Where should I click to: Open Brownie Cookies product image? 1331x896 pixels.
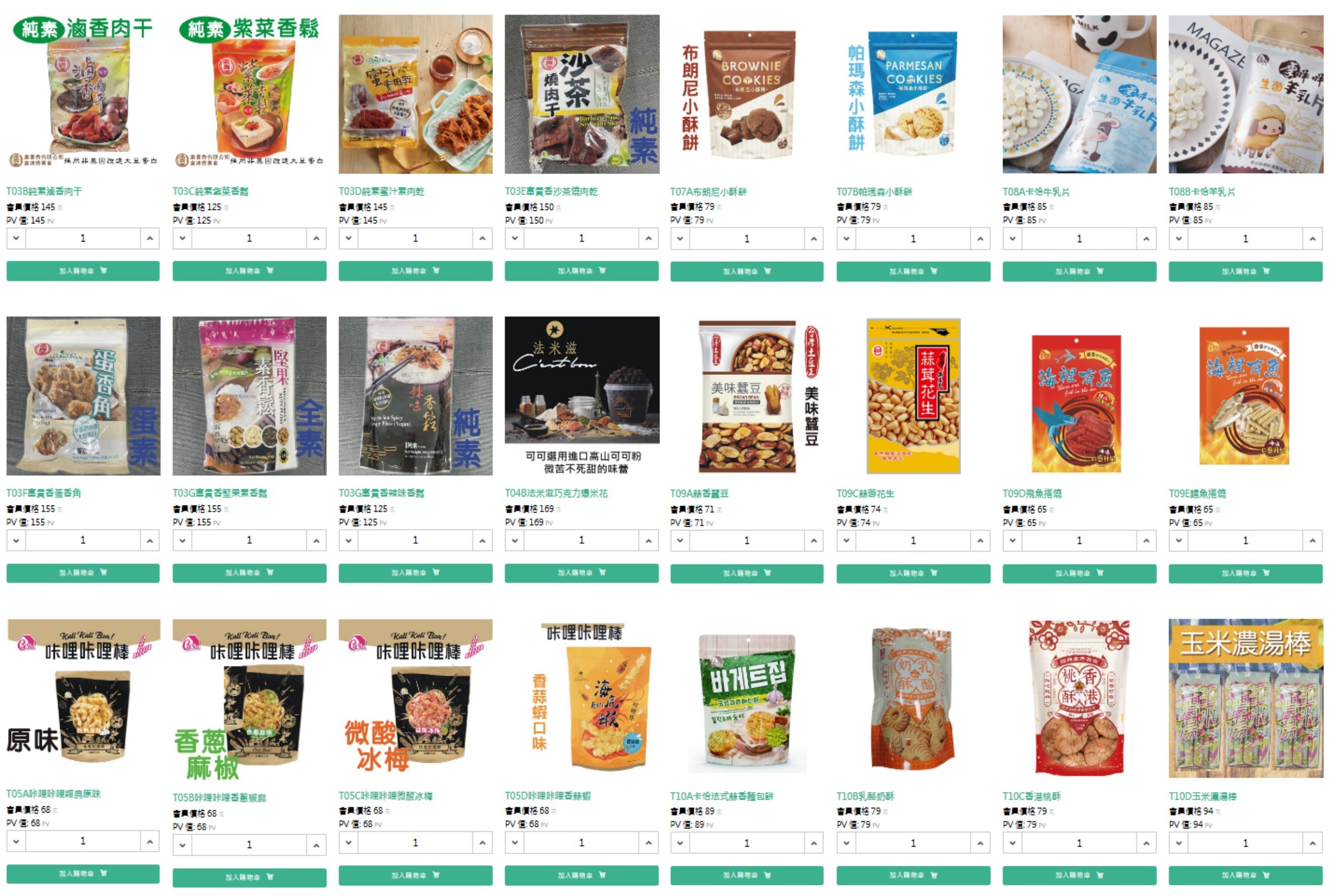(747, 94)
